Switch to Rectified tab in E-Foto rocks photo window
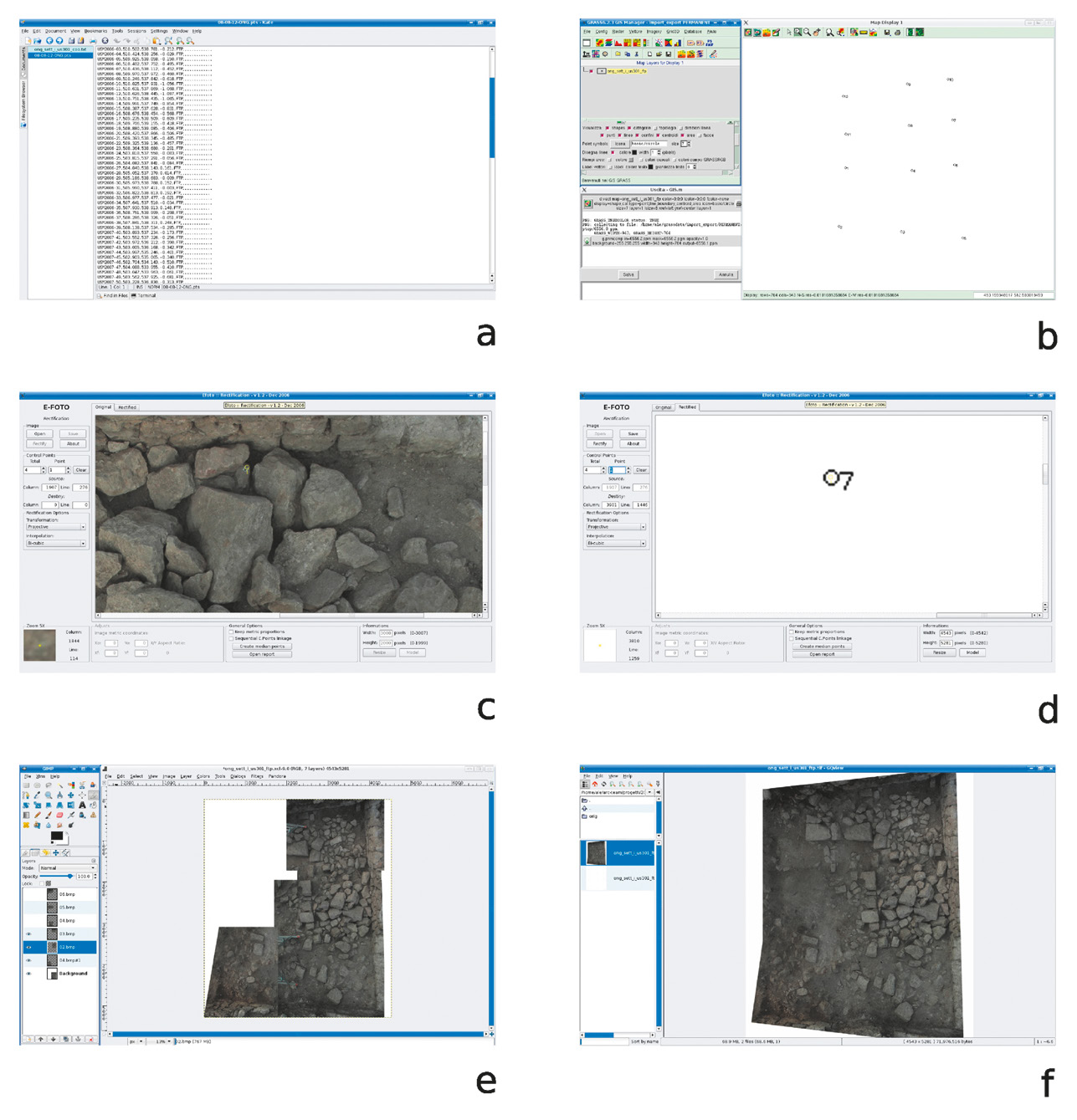Image resolution: width=1077 pixels, height=1120 pixels. tap(127, 407)
